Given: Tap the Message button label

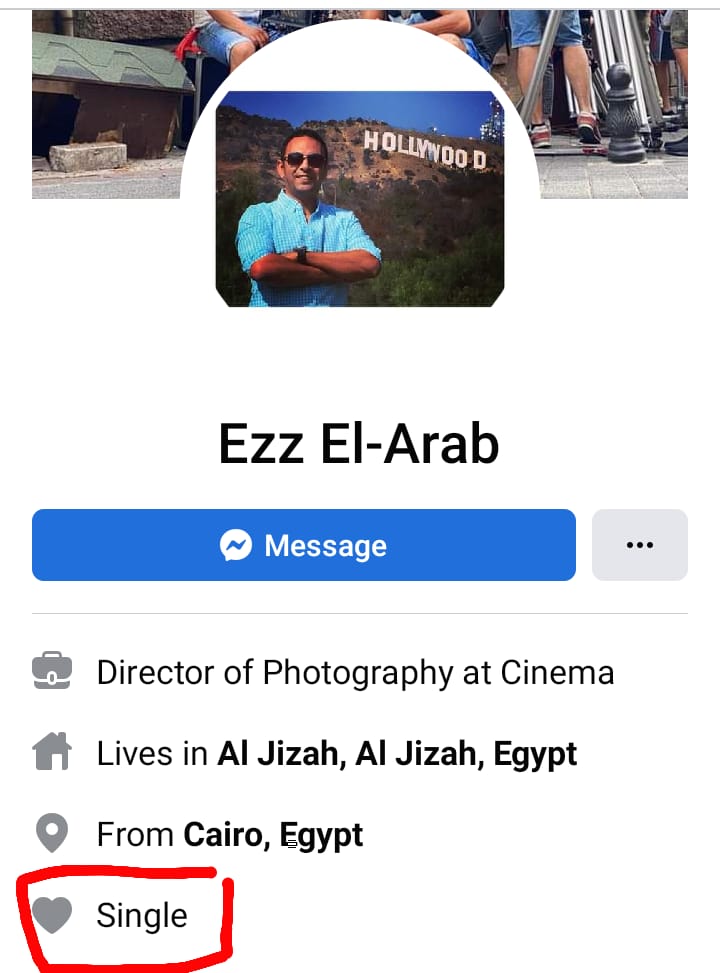Looking at the screenshot, I should click(325, 545).
